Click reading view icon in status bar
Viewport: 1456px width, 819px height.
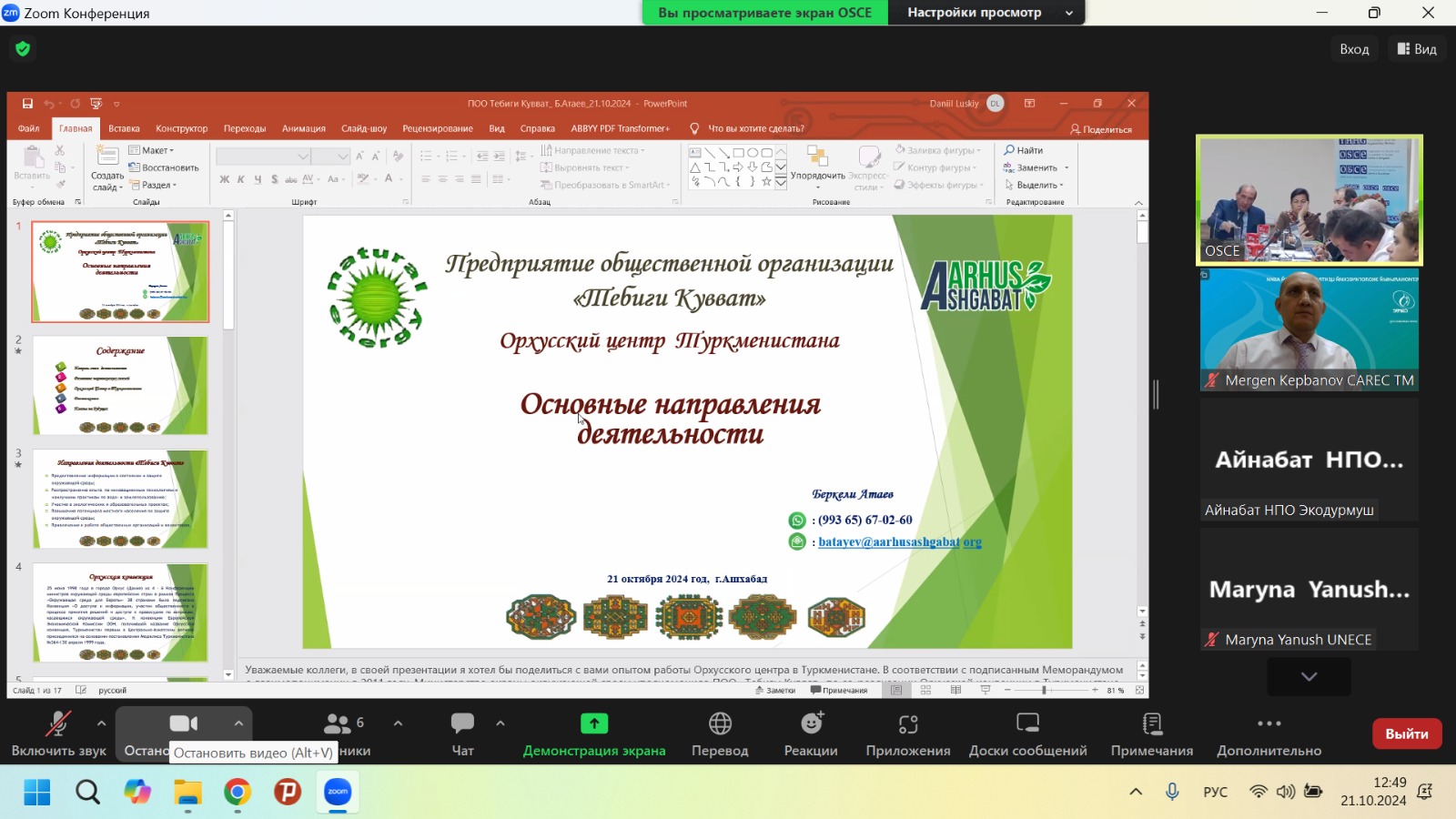point(955,691)
